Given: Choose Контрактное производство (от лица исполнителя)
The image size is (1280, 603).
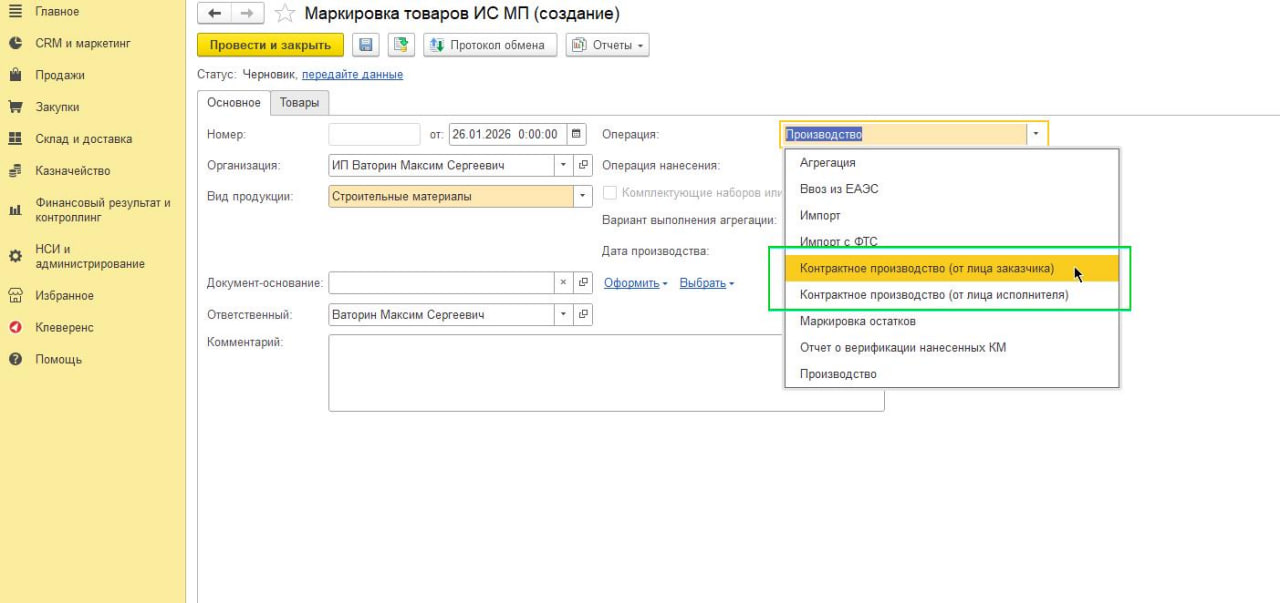Looking at the screenshot, I should pyautogui.click(x=934, y=295).
